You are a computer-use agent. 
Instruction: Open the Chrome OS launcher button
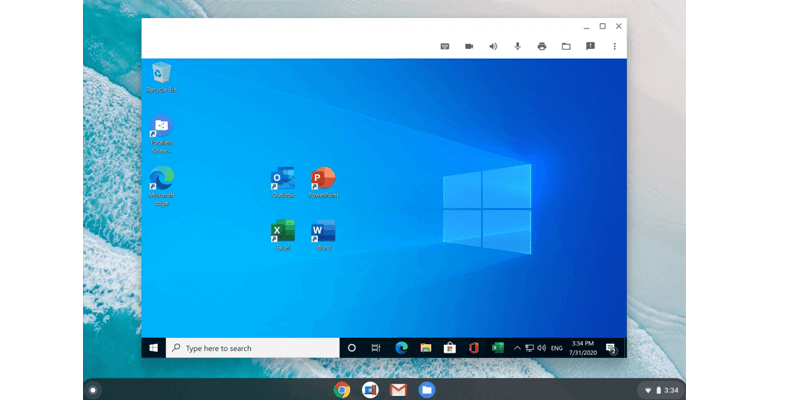pos(93,389)
